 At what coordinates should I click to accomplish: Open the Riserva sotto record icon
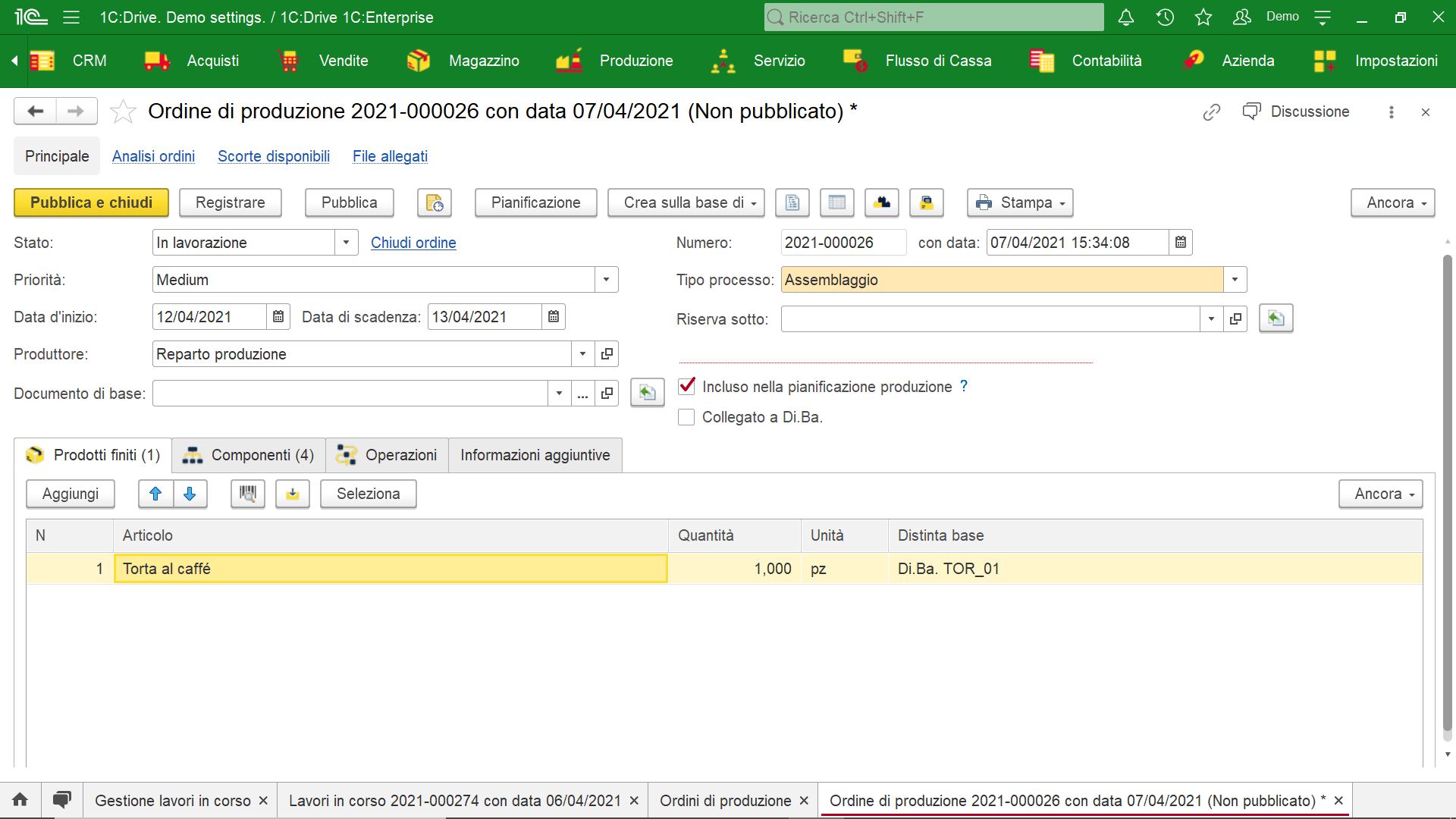(x=1235, y=319)
